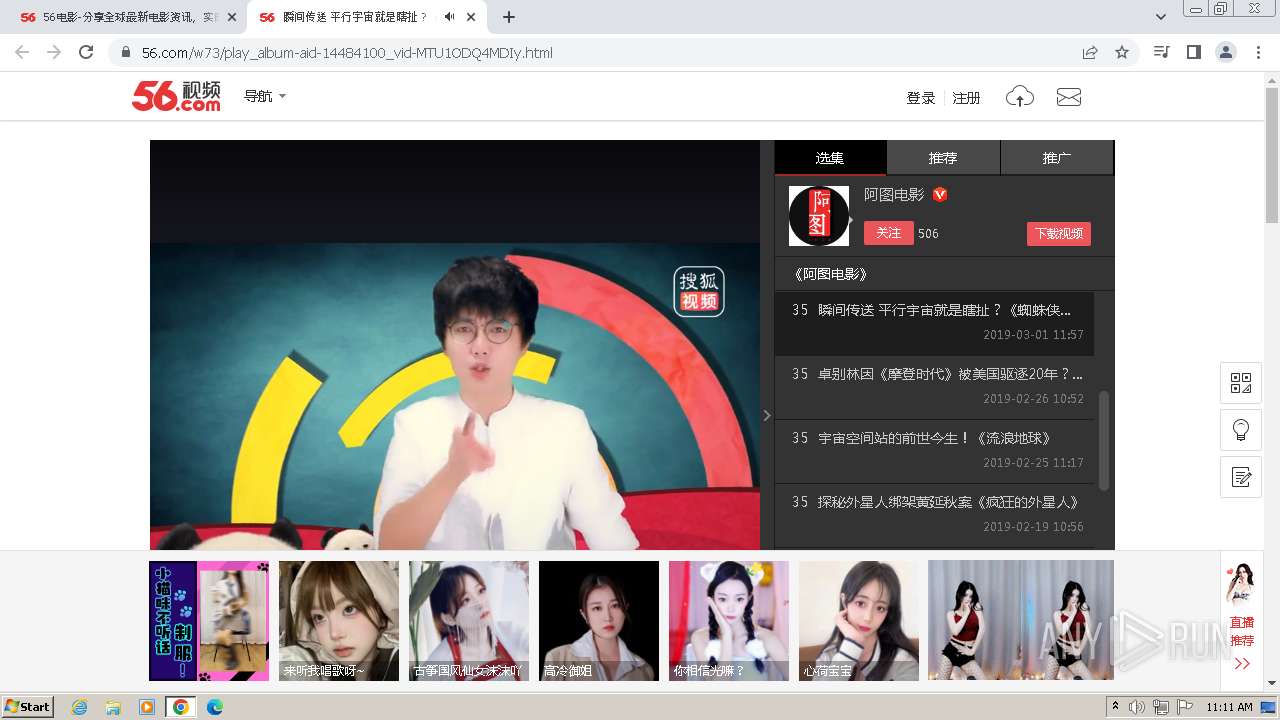Open the red-top dancers live thumbnail
The image size is (1280, 720).
[1021, 621]
